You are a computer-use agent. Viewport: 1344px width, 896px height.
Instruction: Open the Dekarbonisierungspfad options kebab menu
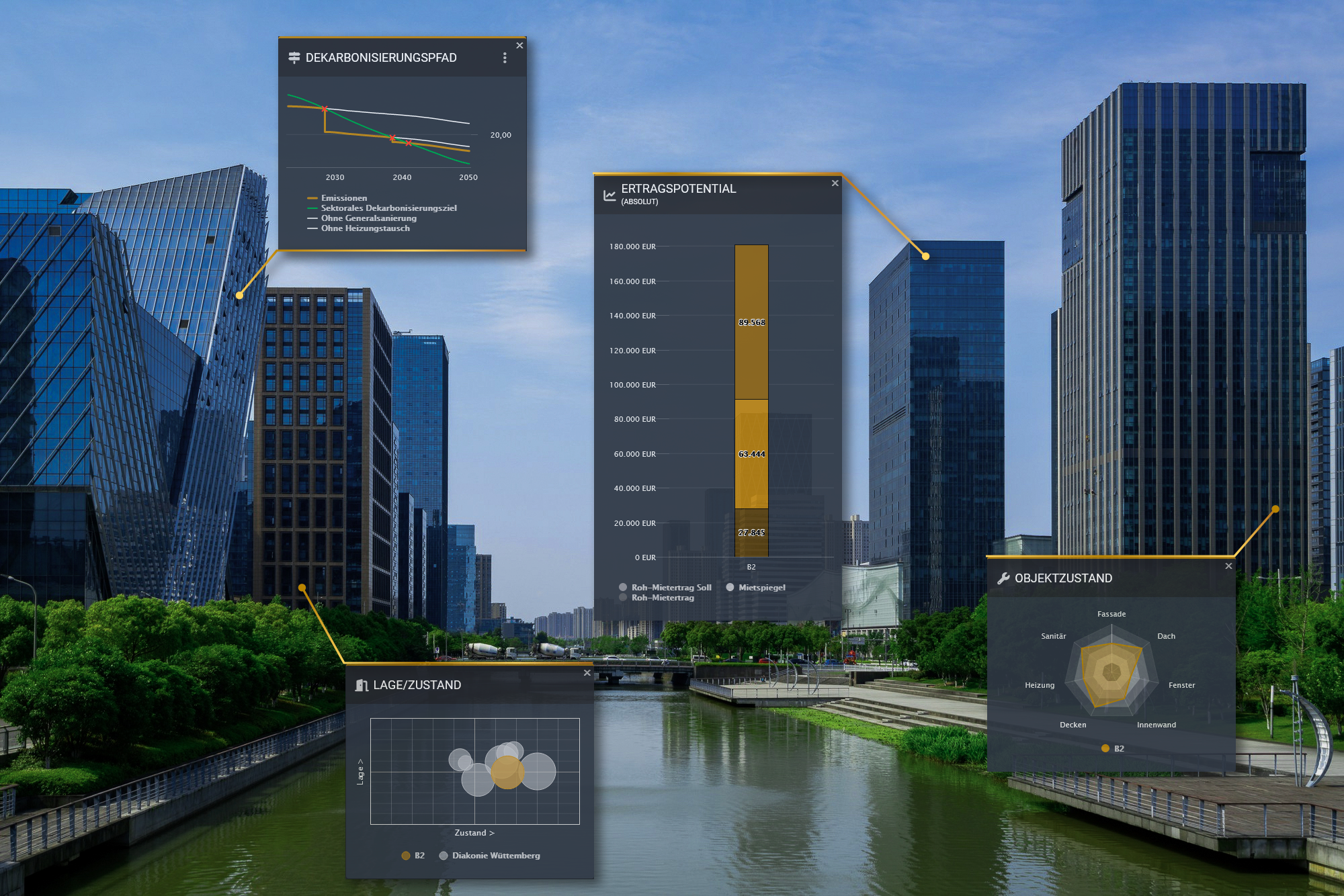pyautogui.click(x=505, y=58)
